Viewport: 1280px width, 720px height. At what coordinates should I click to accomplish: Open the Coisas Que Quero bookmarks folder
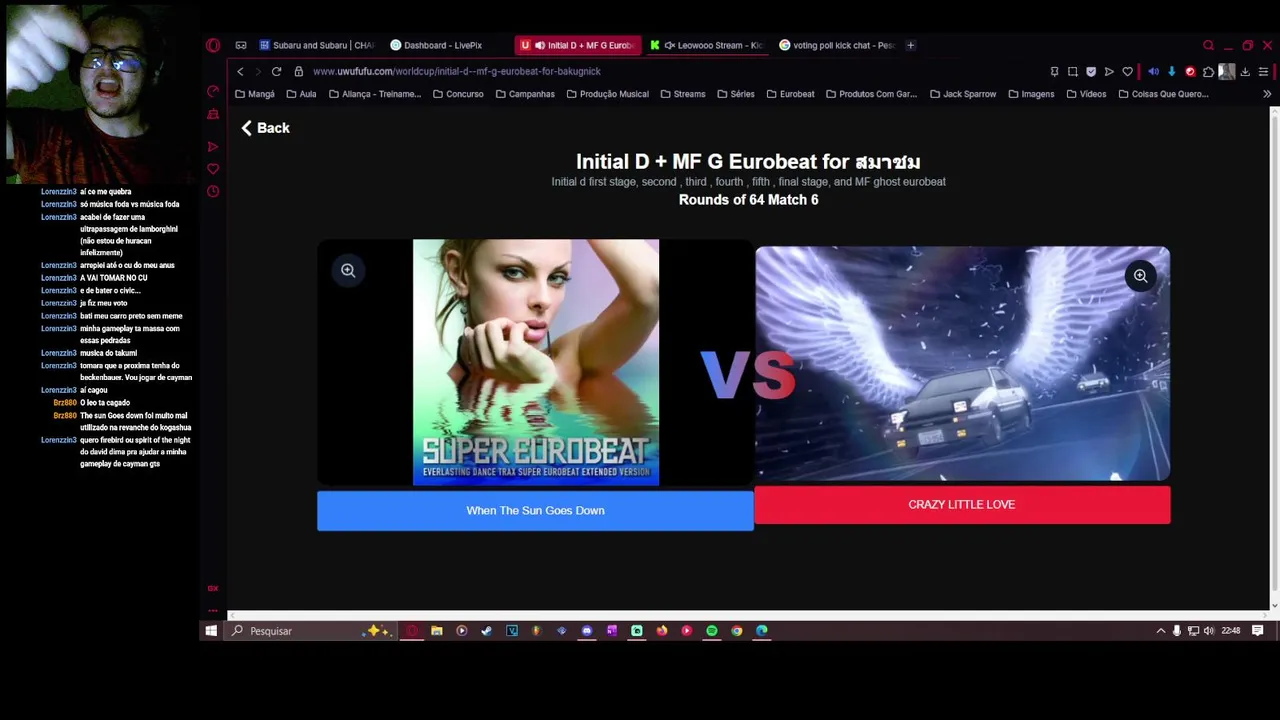tap(1163, 94)
